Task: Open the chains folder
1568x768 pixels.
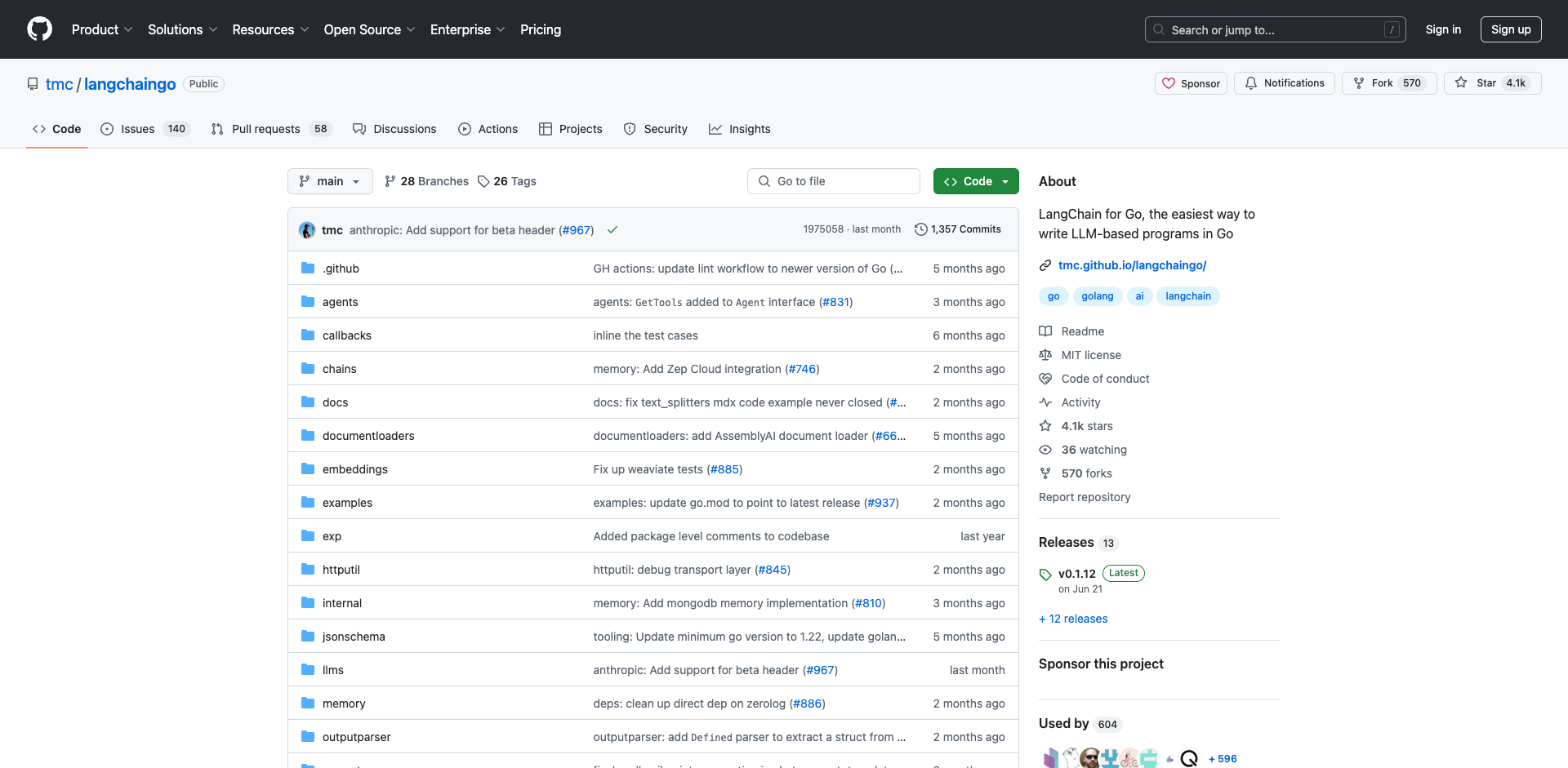Action: coord(339,369)
